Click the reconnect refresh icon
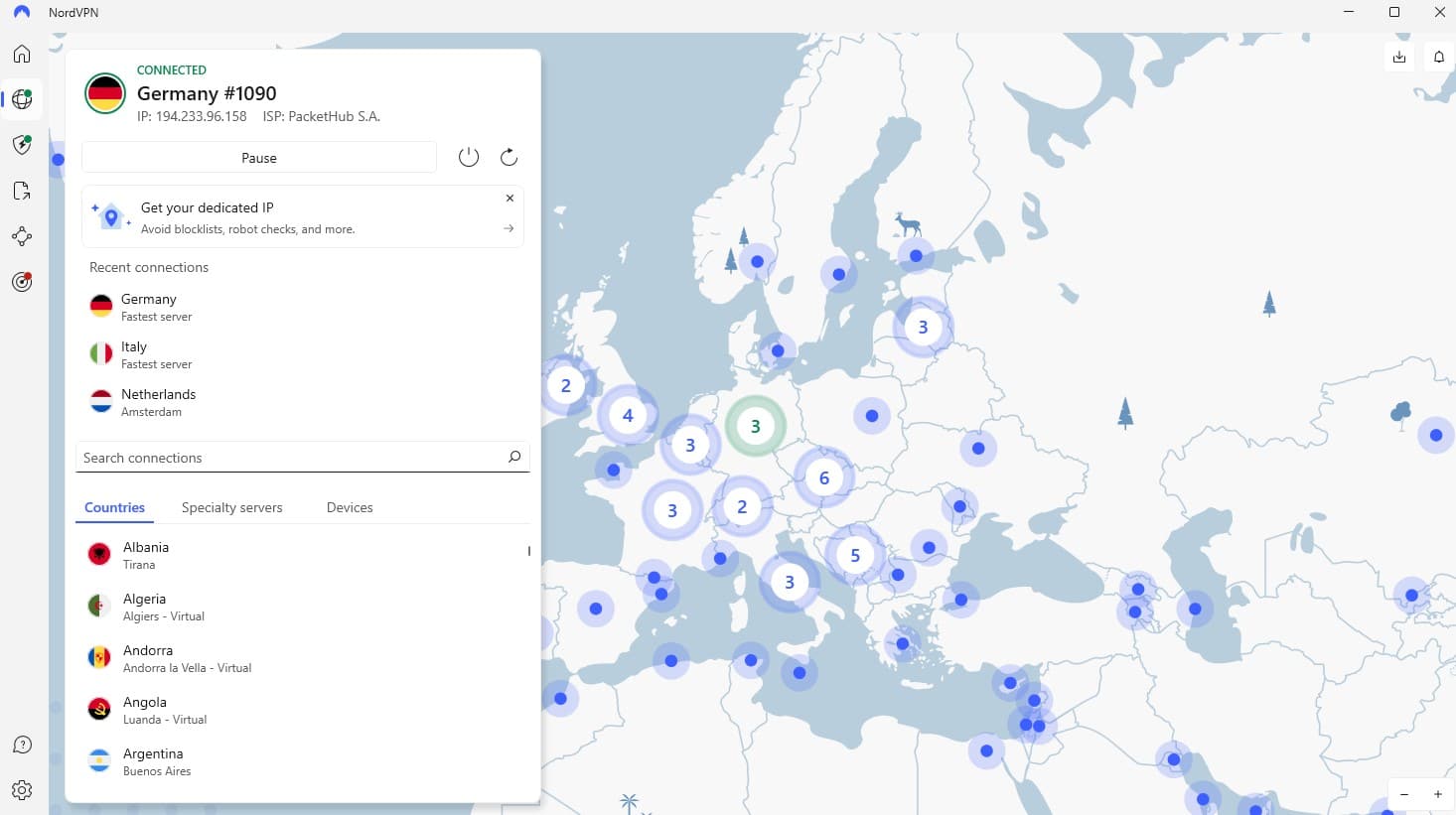This screenshot has width=1456, height=815. tap(509, 157)
